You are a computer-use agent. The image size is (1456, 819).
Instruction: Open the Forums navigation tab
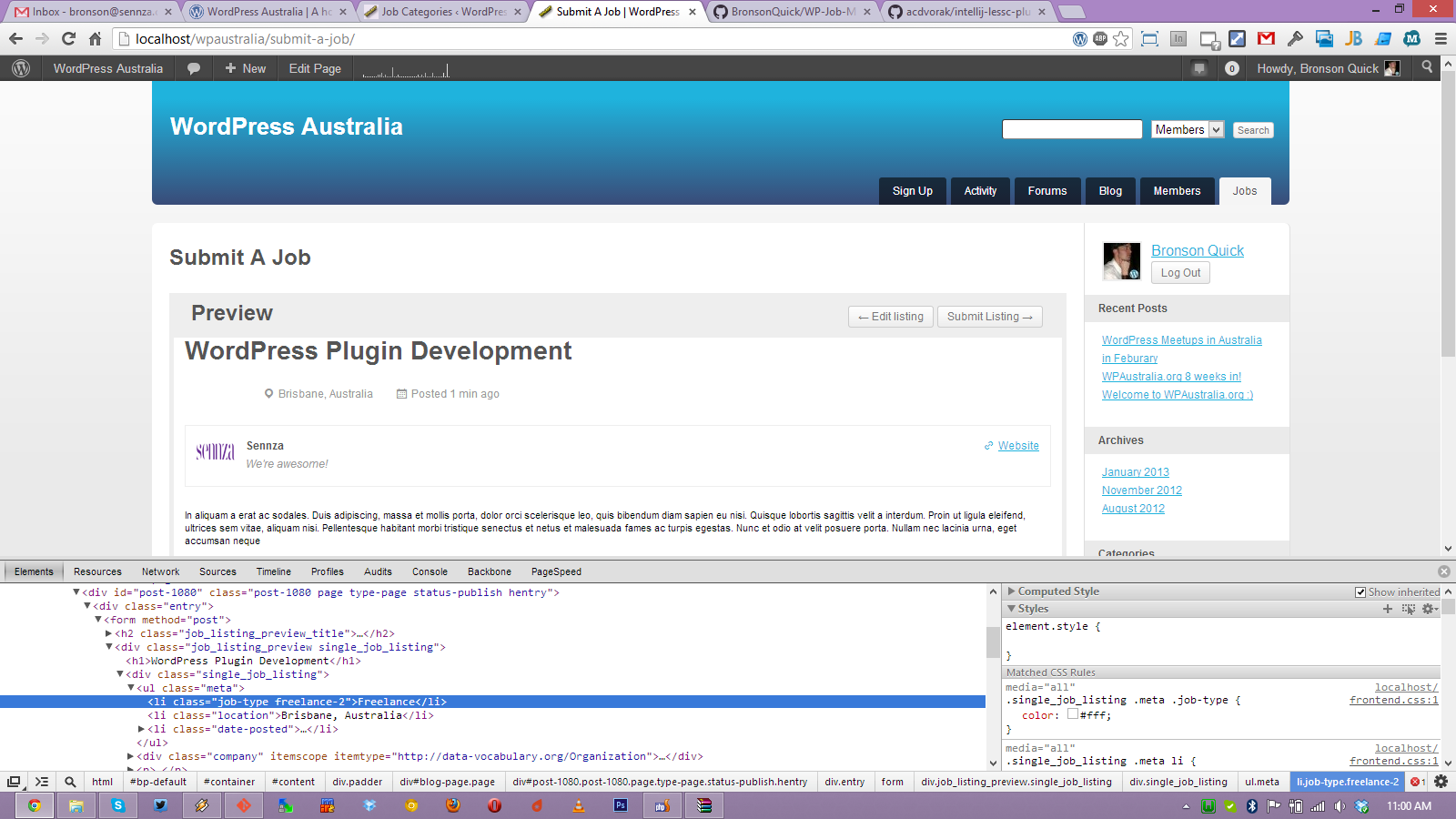pyautogui.click(x=1047, y=190)
